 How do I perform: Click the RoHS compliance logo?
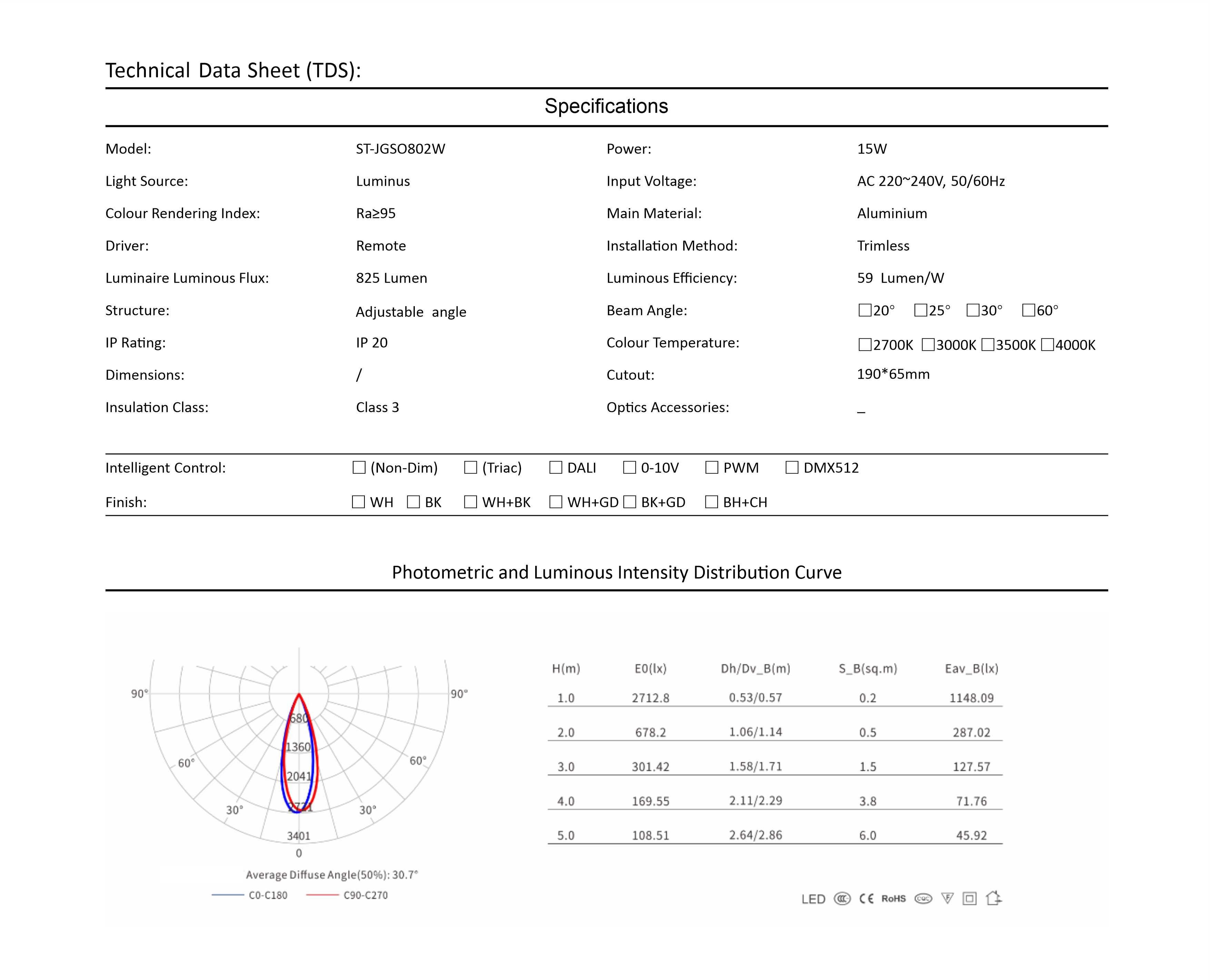pyautogui.click(x=893, y=898)
